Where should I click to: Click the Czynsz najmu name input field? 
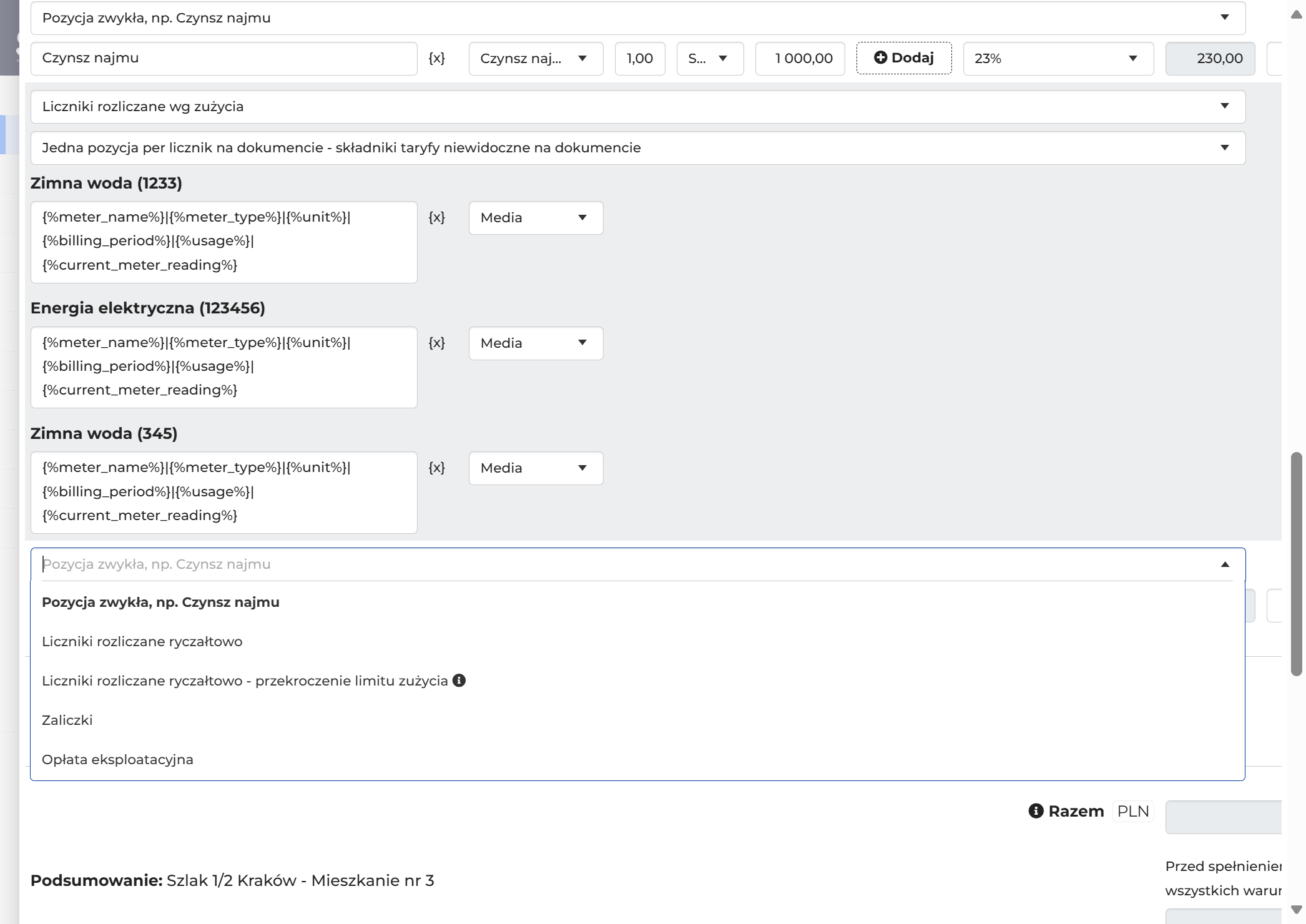coord(223,59)
